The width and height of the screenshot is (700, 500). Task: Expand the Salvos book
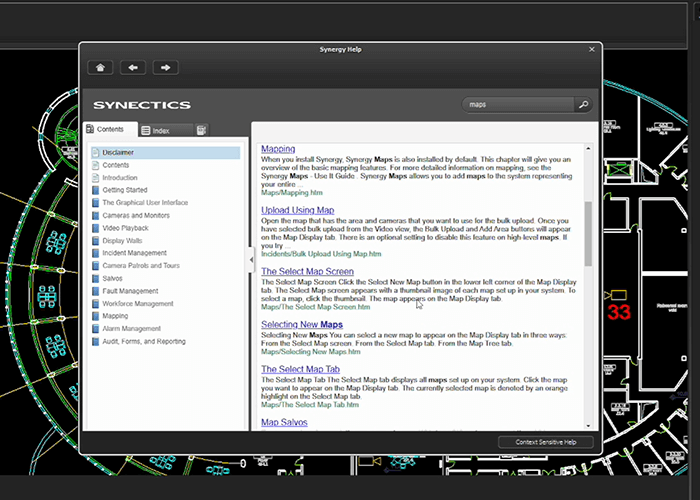[x=112, y=279]
